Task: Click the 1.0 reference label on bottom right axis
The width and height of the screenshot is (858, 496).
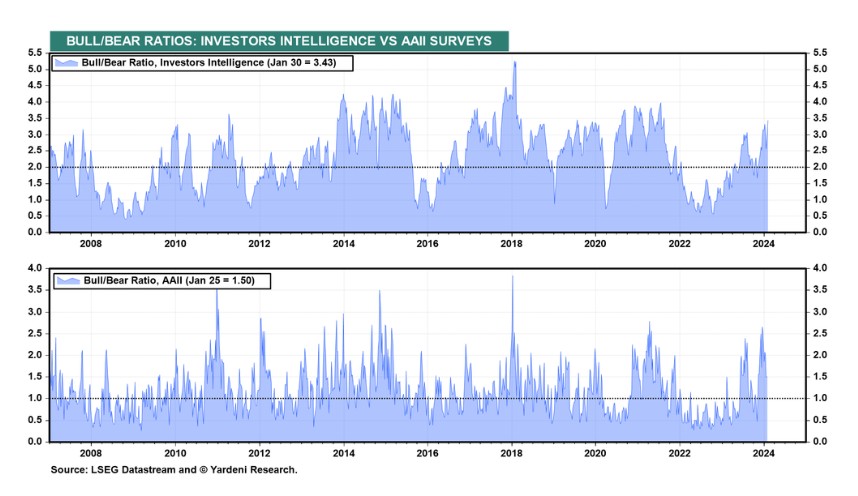Action: tap(820, 398)
